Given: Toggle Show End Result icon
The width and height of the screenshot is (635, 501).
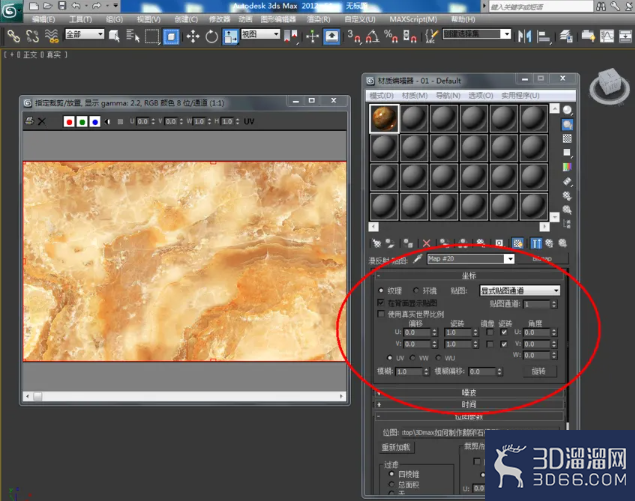Looking at the screenshot, I should tap(536, 243).
